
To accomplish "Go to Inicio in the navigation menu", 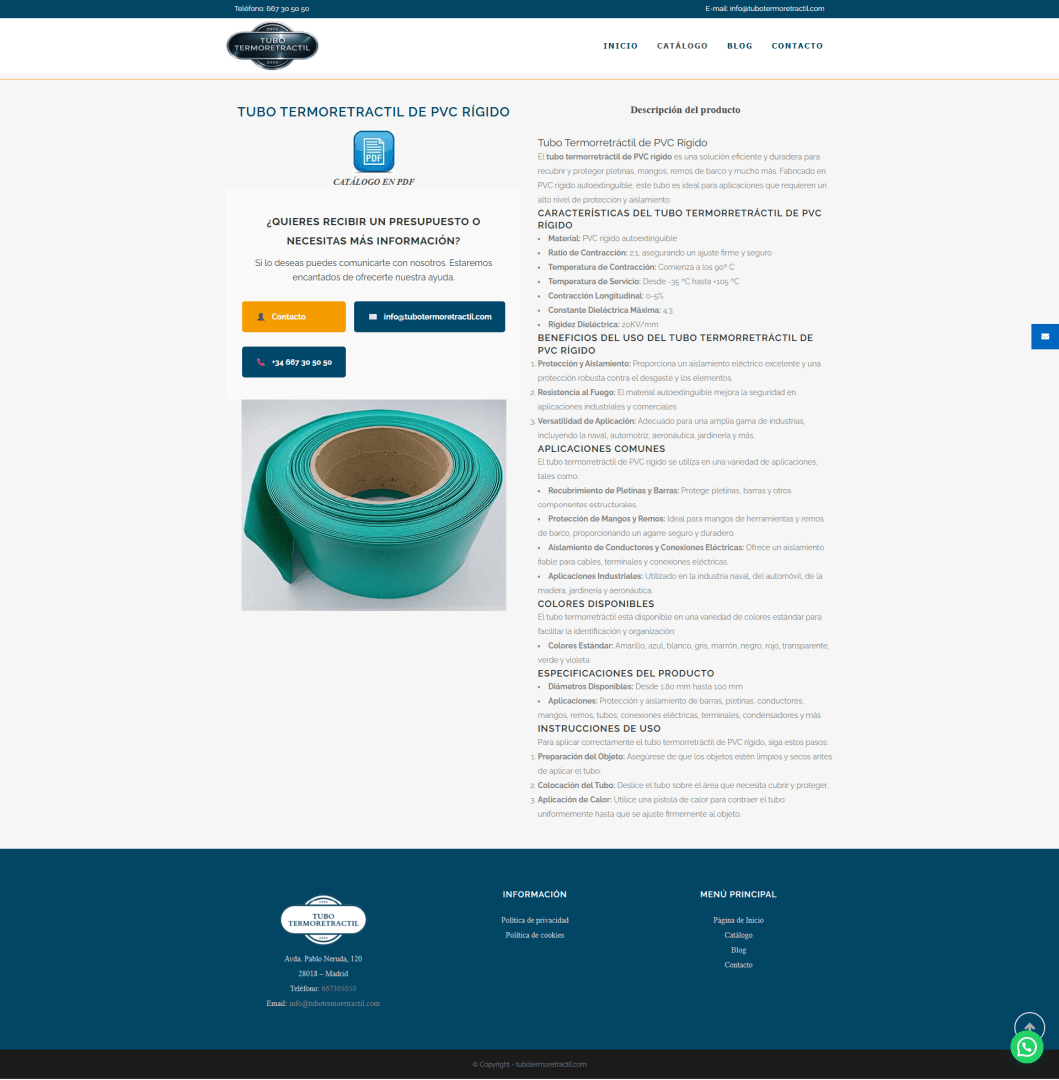I will [620, 46].
